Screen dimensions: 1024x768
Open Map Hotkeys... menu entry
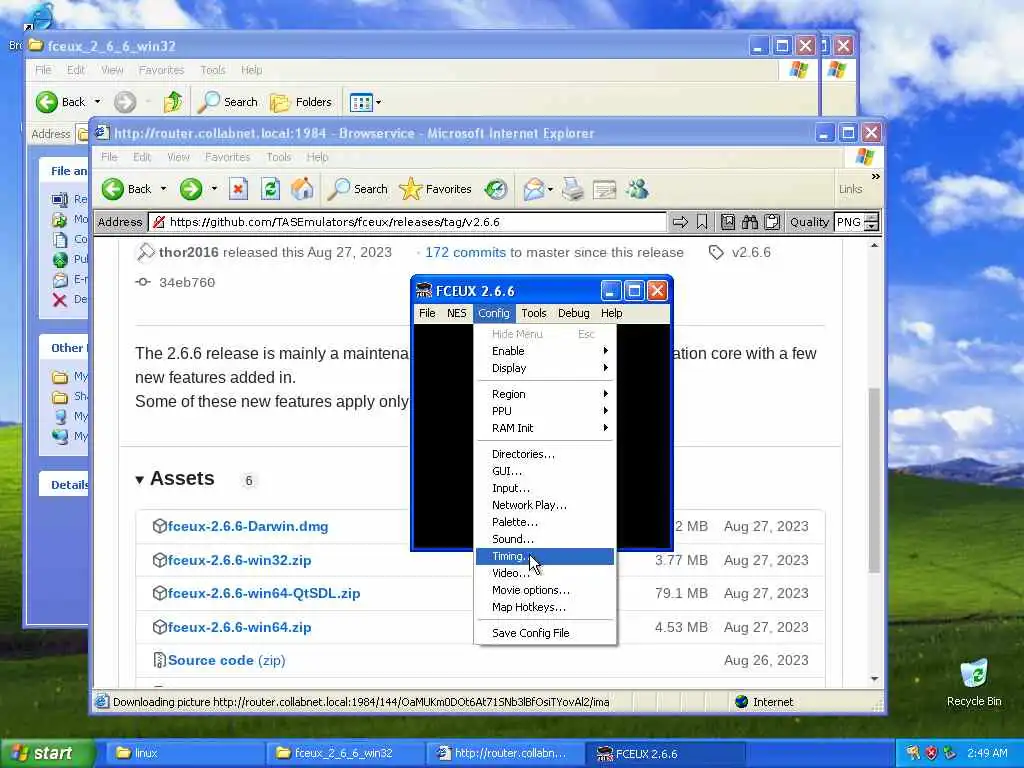coord(545,607)
